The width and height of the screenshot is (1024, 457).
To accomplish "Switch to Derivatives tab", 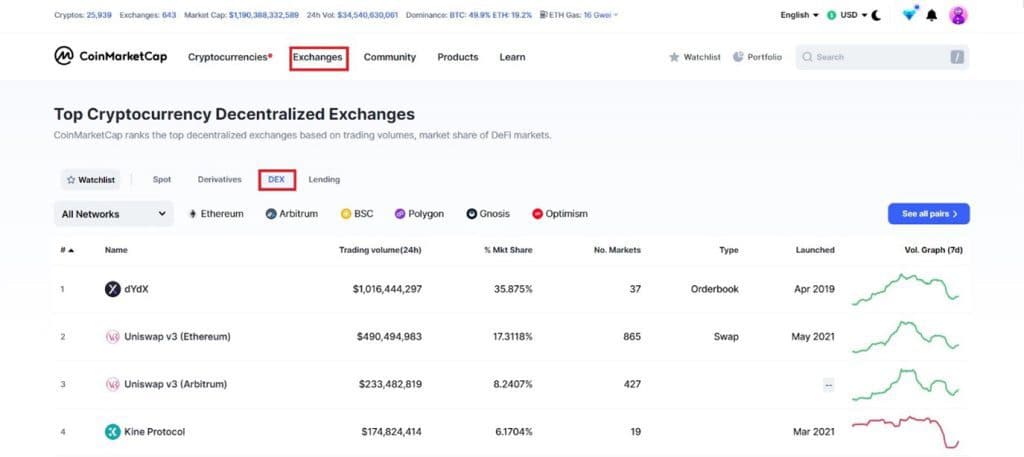I will point(219,180).
